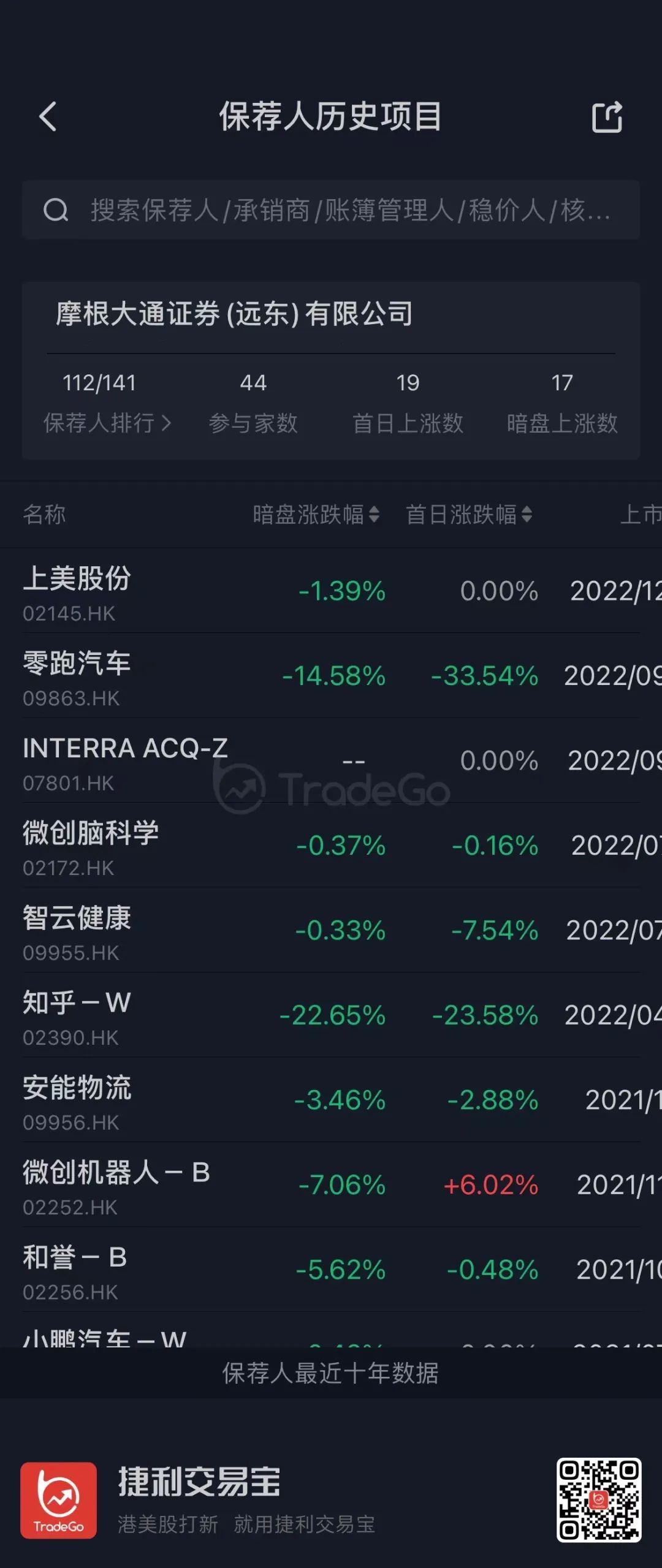662x1568 pixels.
Task: Tap the share icon in header
Action: pos(607,116)
